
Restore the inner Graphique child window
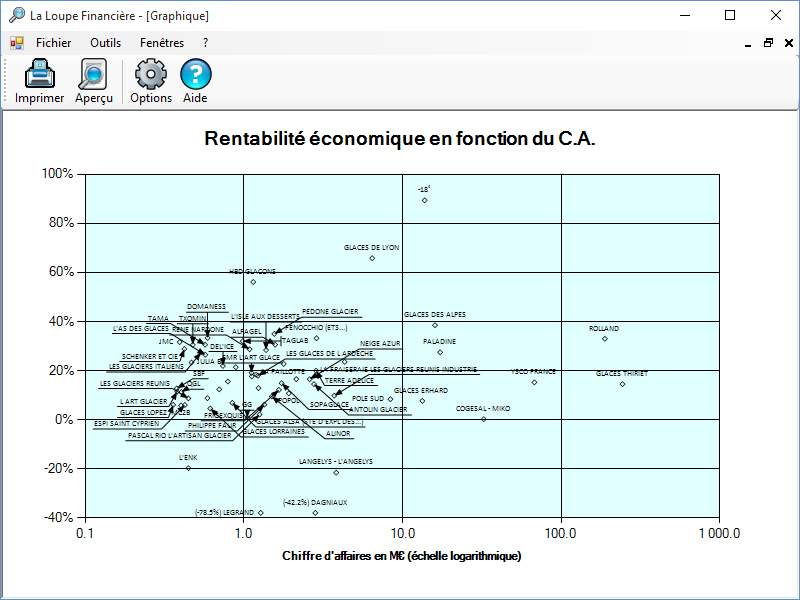tap(768, 43)
